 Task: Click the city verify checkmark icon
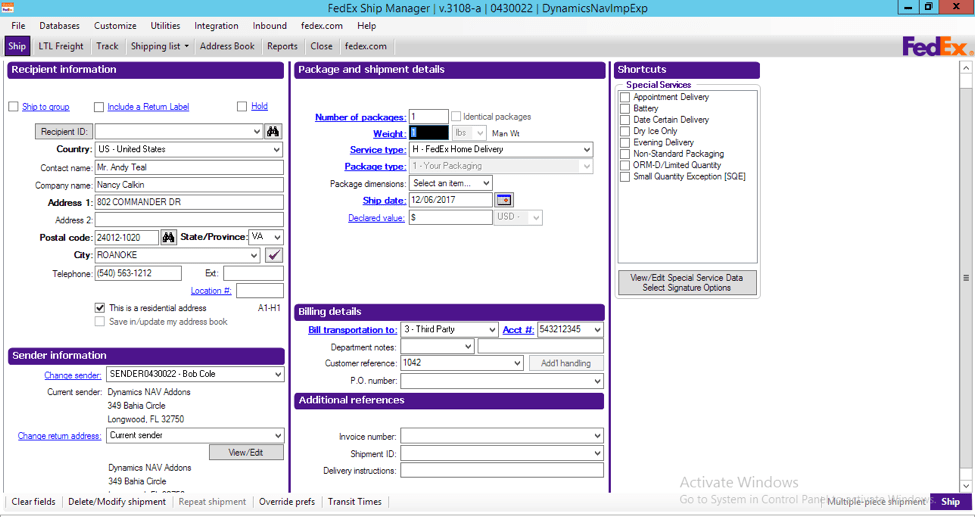pyautogui.click(x=274, y=255)
